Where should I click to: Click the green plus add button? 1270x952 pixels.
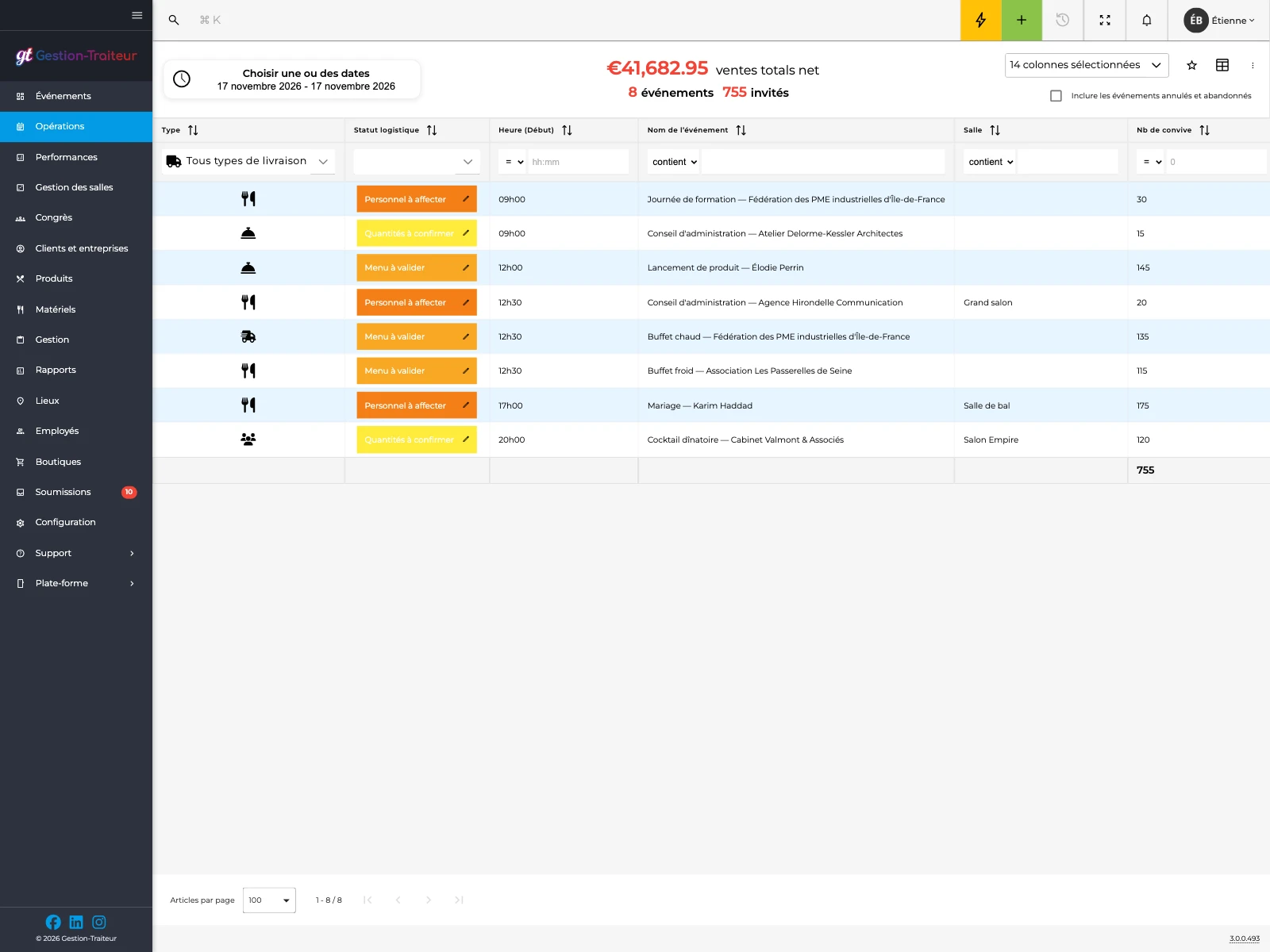(x=1022, y=20)
